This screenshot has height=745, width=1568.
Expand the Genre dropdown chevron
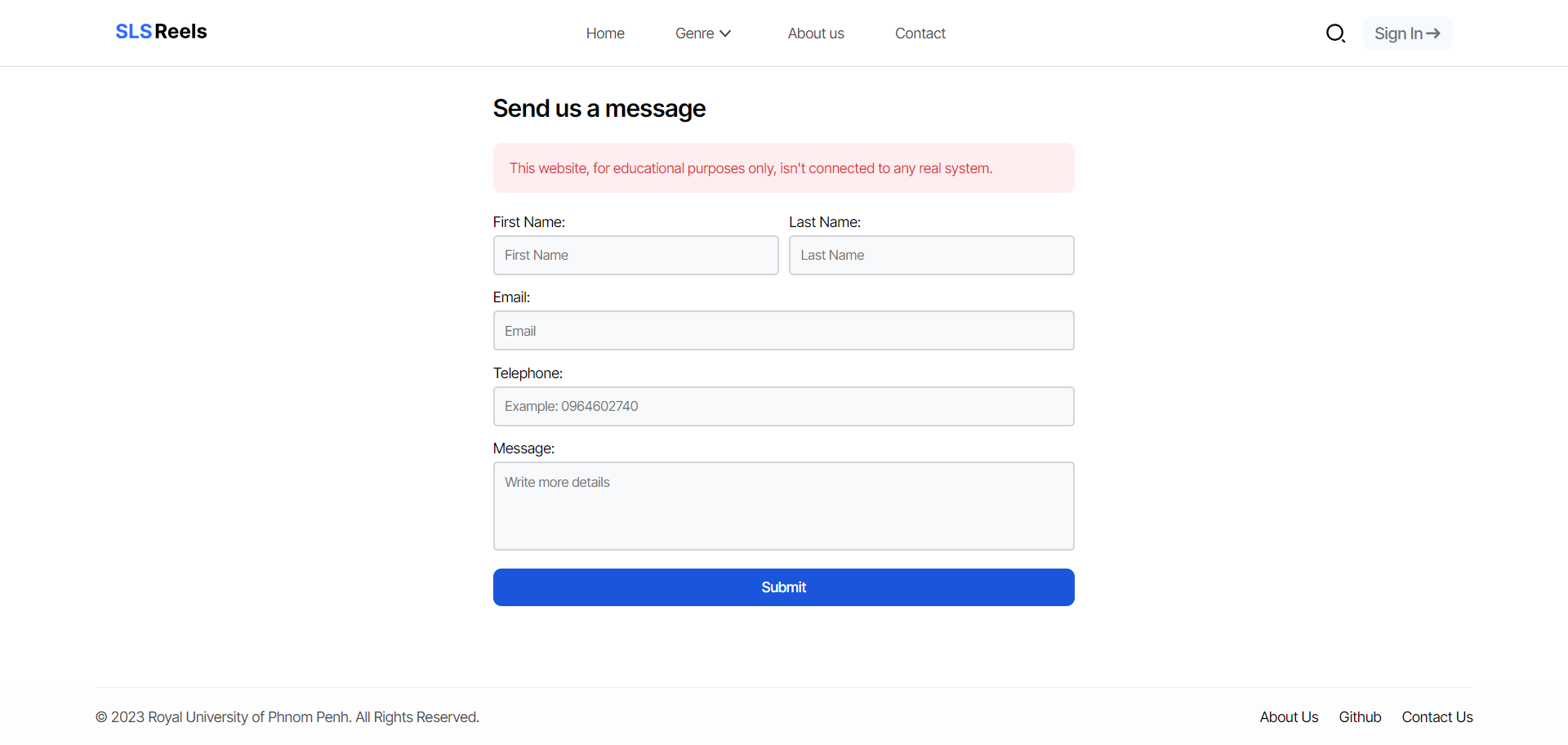(x=725, y=33)
